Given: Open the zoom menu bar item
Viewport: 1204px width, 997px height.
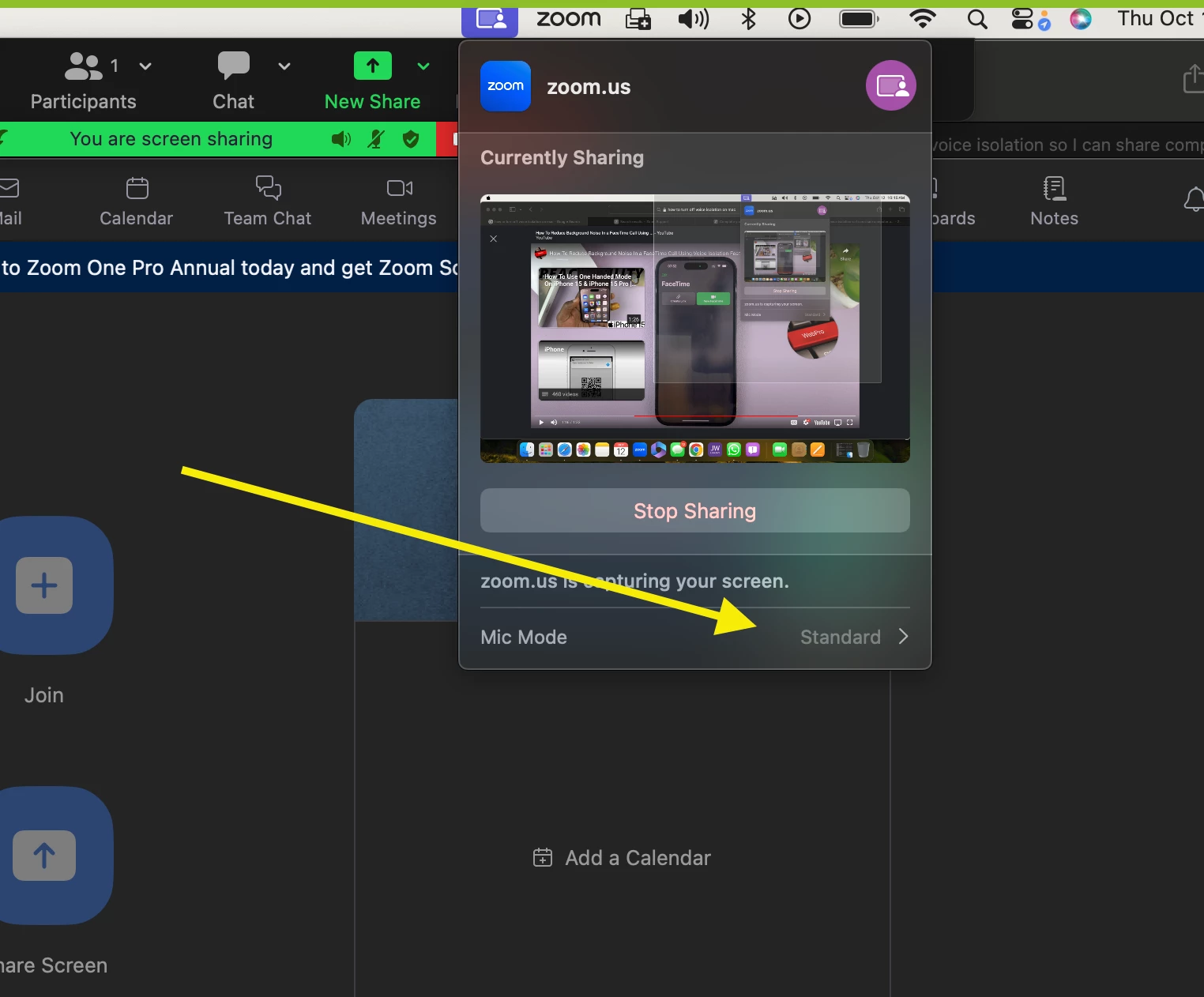Looking at the screenshot, I should point(569,18).
